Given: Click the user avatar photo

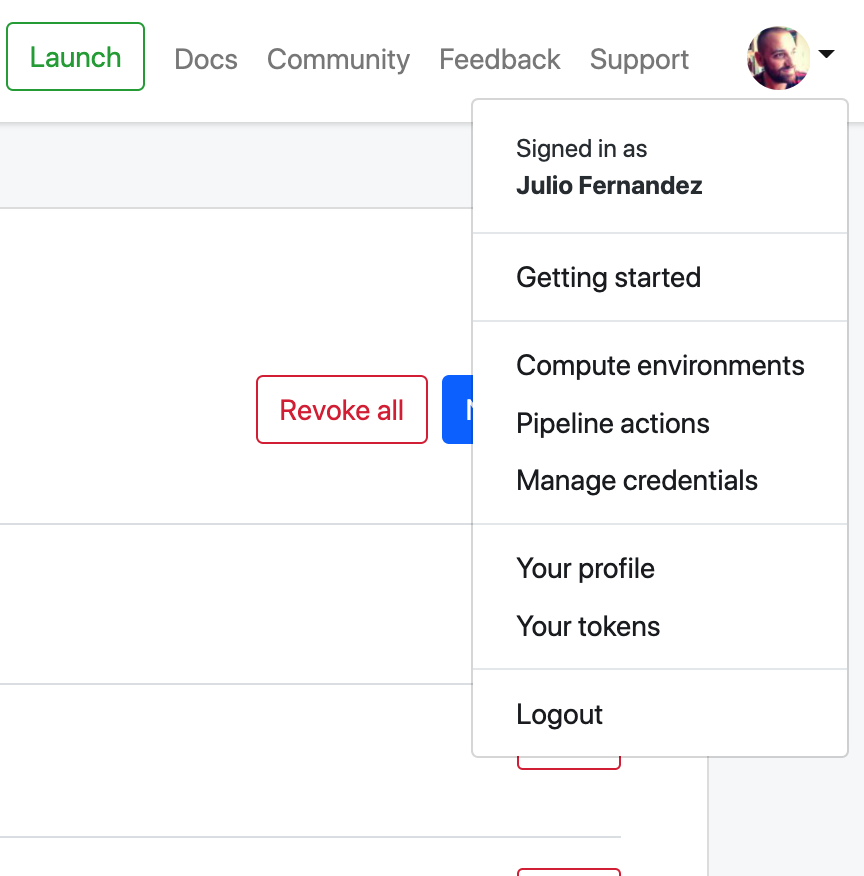Looking at the screenshot, I should [x=778, y=58].
